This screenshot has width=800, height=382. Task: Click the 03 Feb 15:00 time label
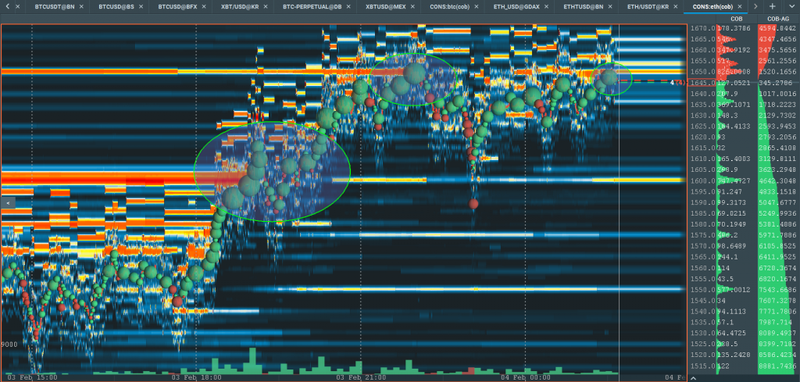(x=32, y=378)
